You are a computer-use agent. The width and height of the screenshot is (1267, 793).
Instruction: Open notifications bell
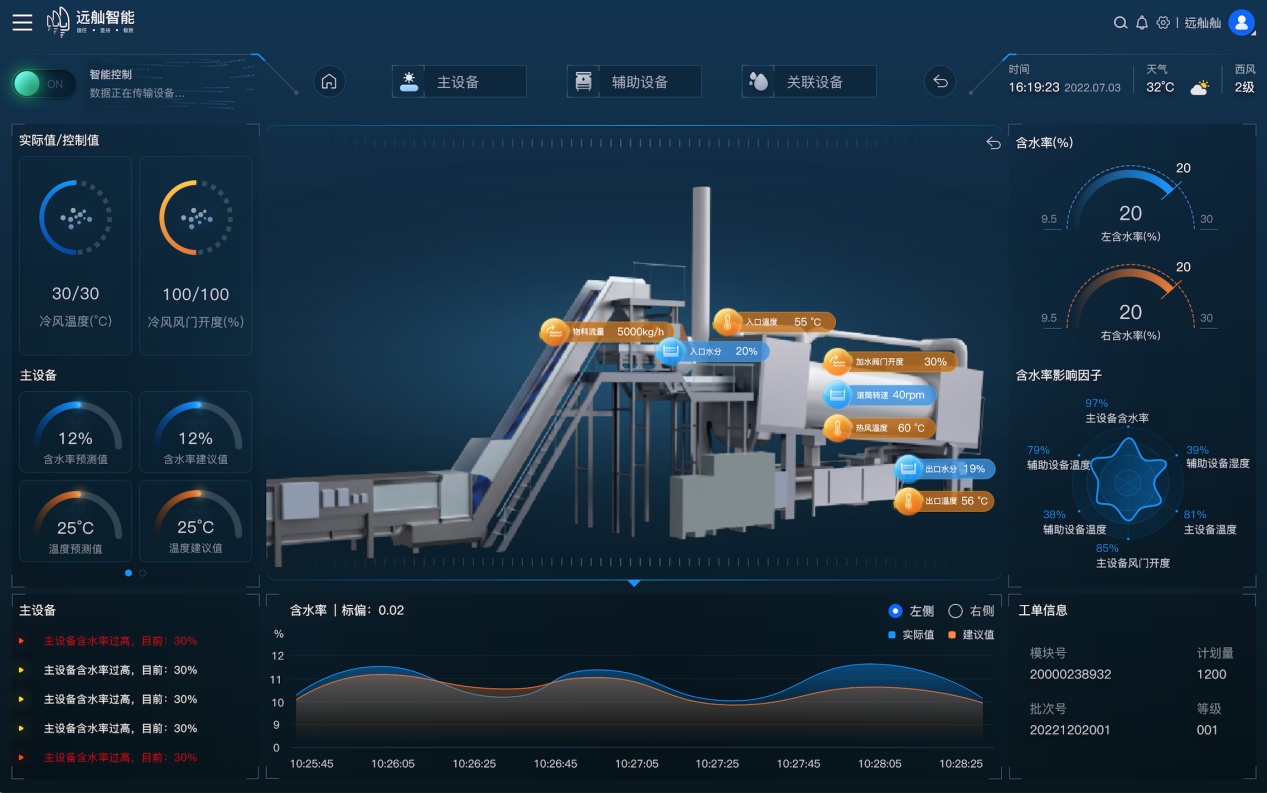pyautogui.click(x=1141, y=22)
